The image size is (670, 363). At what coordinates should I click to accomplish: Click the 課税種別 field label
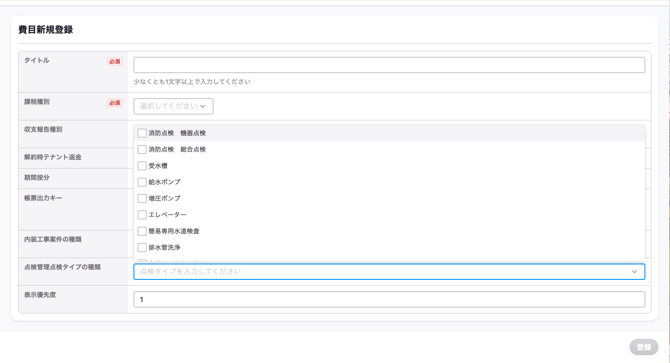click(37, 102)
